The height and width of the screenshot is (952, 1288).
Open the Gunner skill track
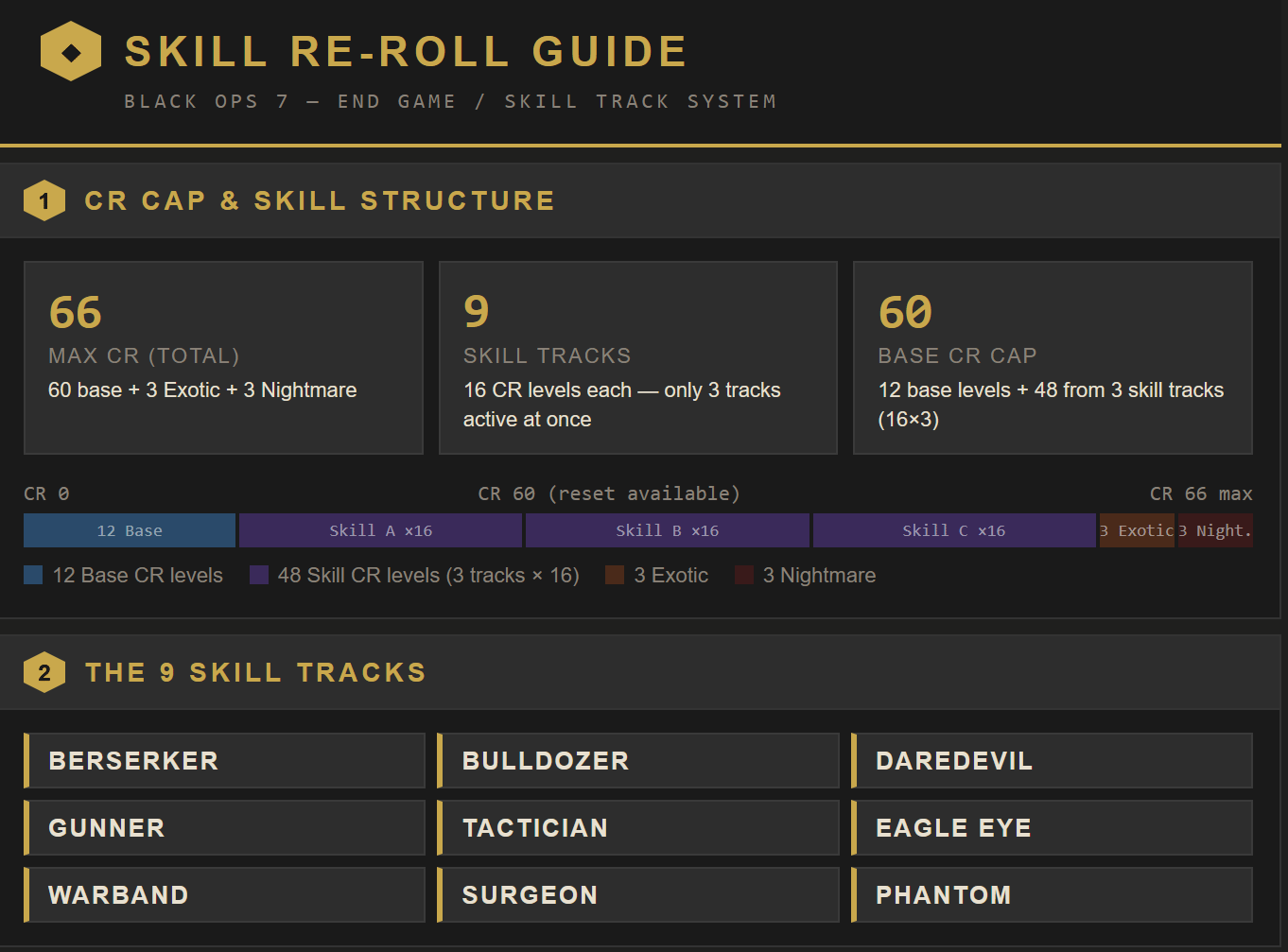coord(224,827)
